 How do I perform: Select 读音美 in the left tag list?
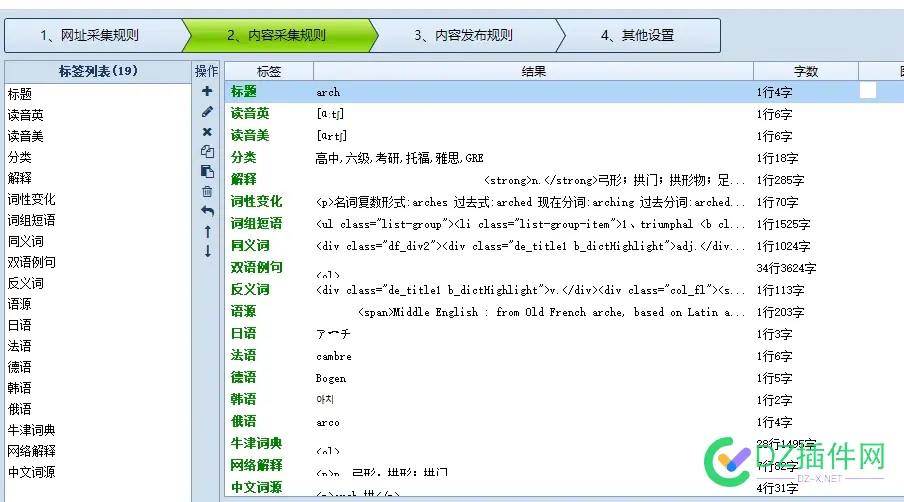25,136
